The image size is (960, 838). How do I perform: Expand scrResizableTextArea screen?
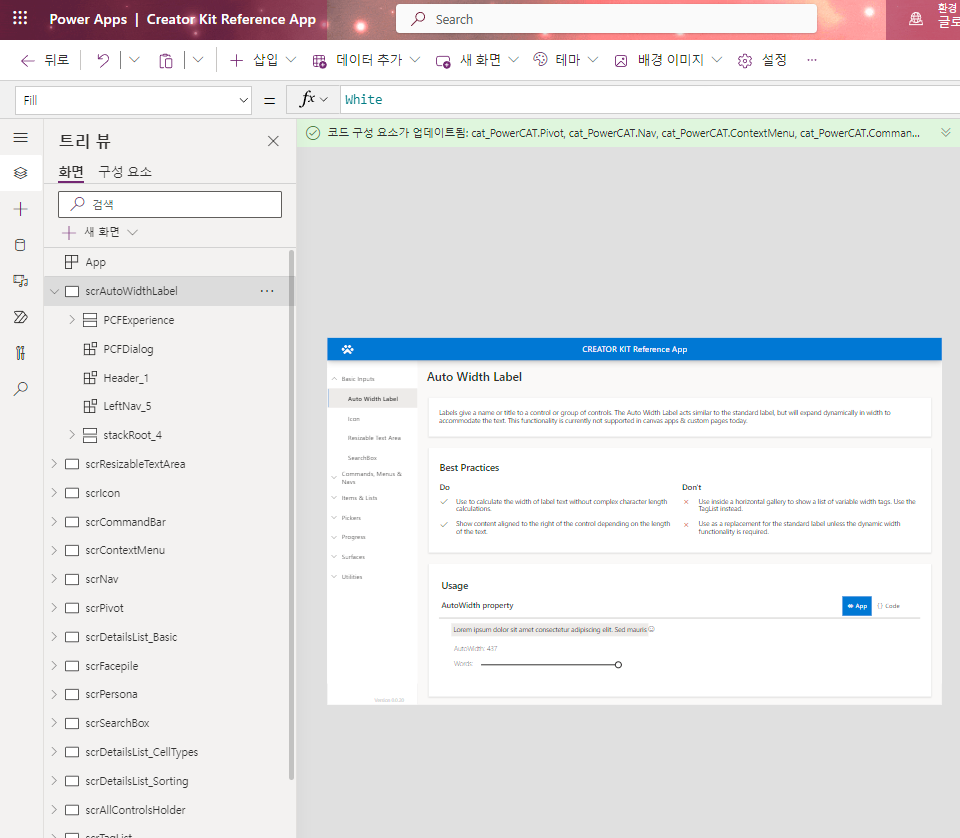pyautogui.click(x=54, y=464)
